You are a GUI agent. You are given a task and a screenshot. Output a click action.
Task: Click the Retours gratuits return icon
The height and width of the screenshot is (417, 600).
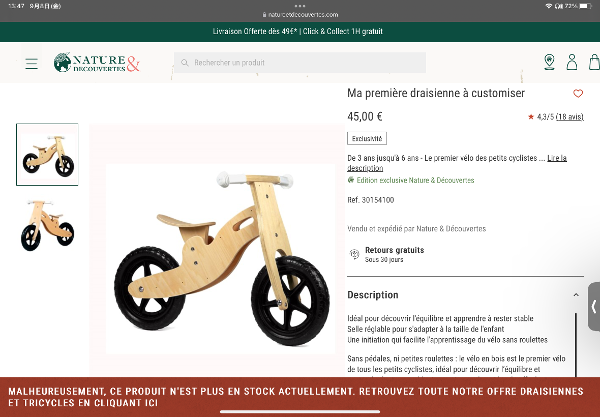click(354, 254)
